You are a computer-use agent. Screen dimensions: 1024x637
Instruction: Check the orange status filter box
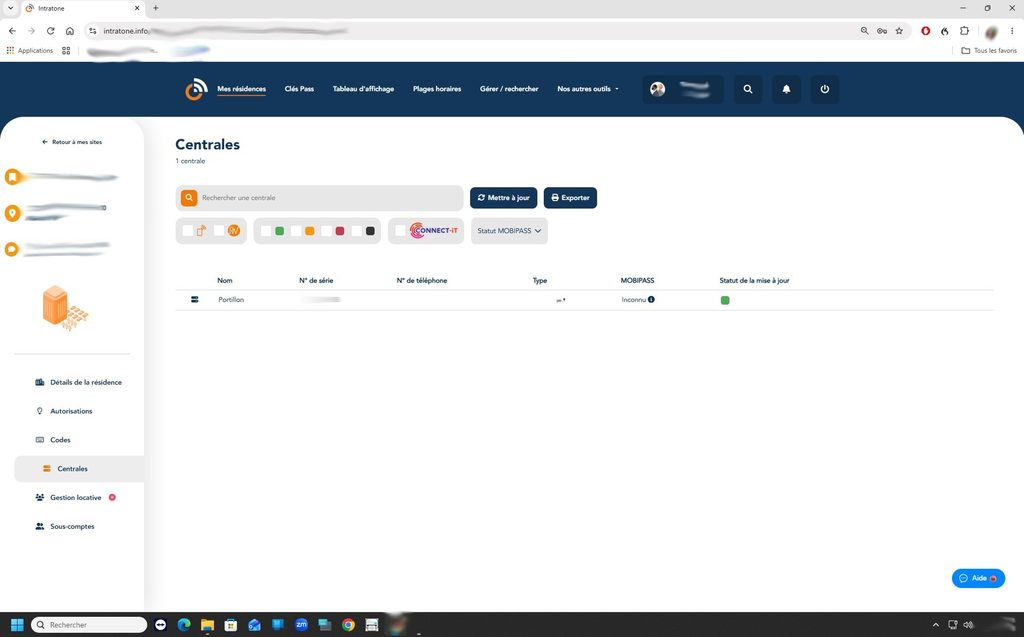[296, 231]
